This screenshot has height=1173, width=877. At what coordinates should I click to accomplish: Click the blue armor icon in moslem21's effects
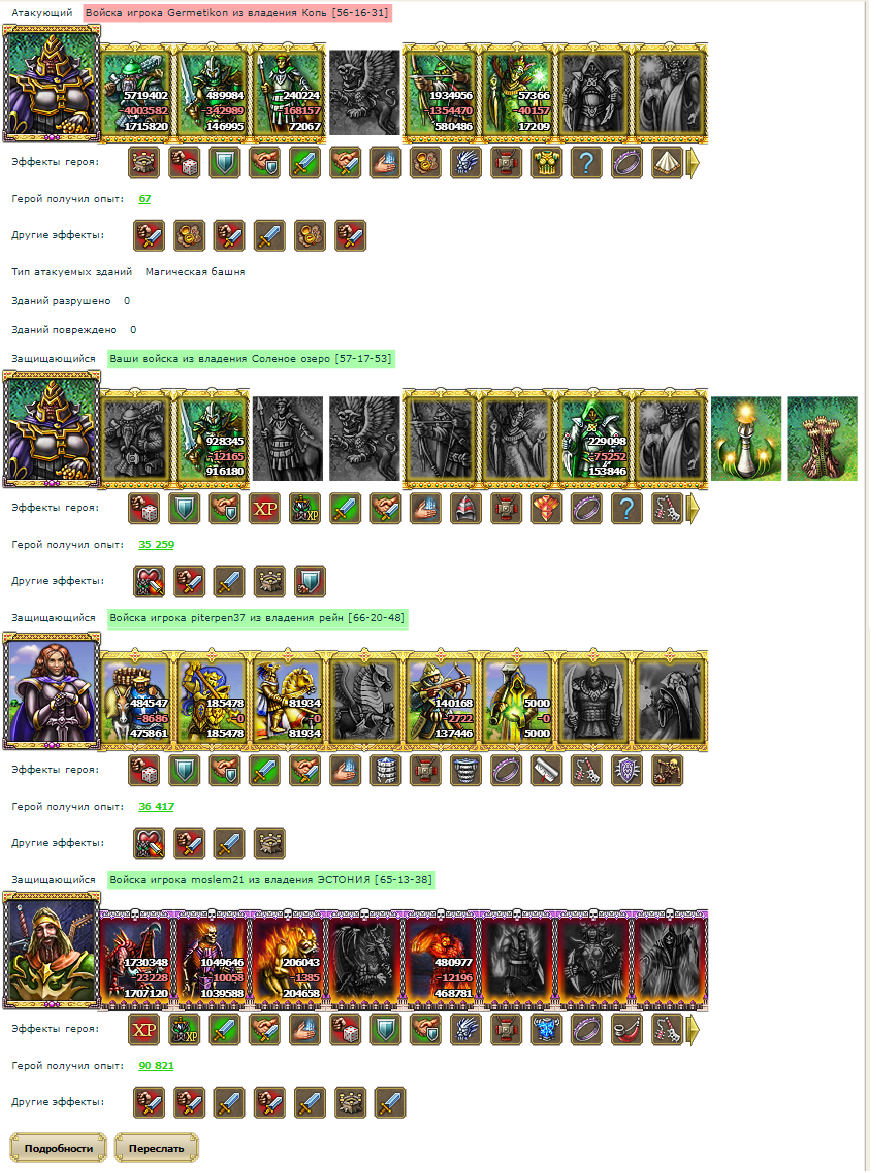(546, 1030)
